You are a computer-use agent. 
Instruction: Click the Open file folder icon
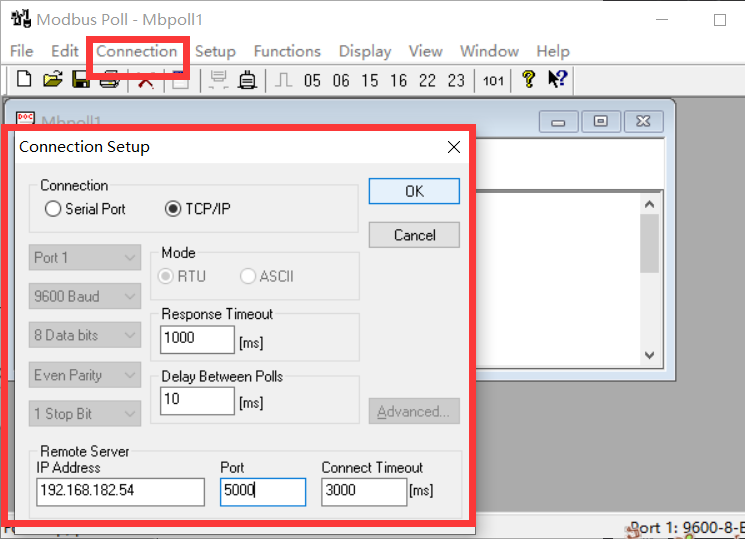point(53,79)
